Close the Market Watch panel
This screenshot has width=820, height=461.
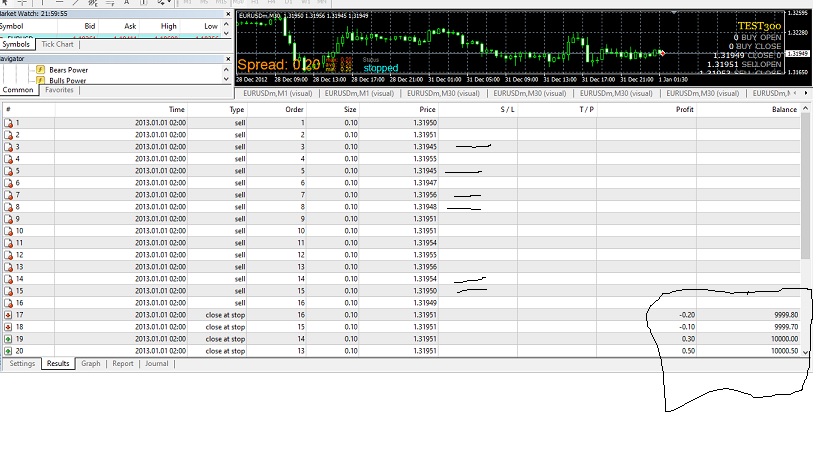pyautogui.click(x=228, y=14)
